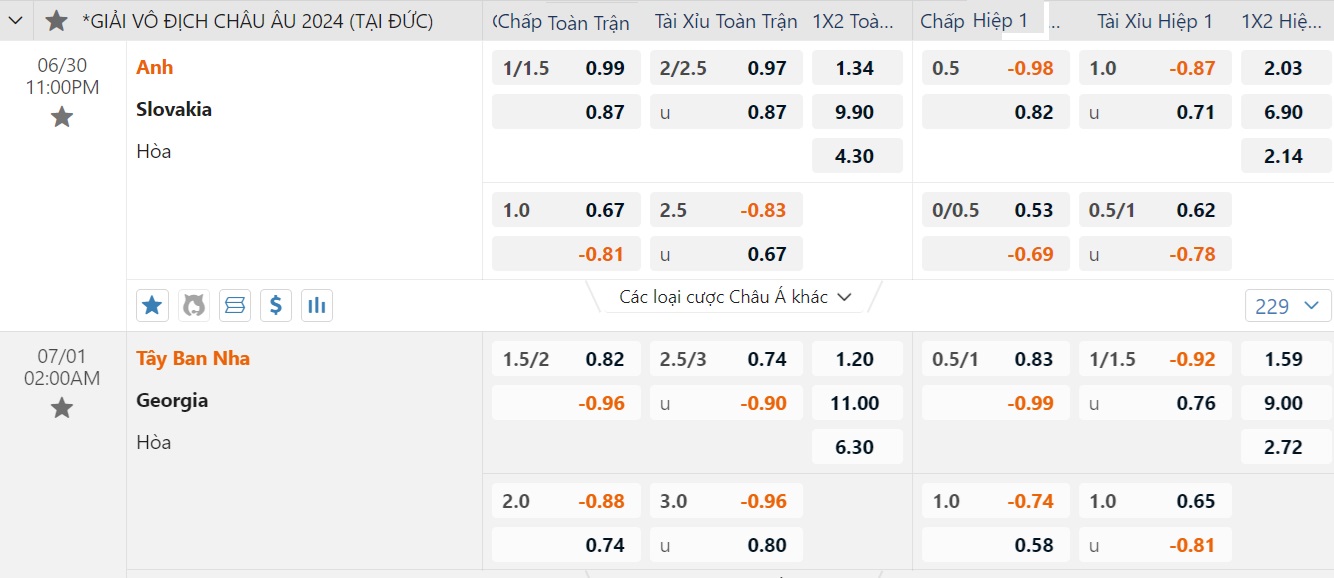The image size is (1334, 578).
Task: Click the blue star icon under Anh–Slovakia
Action: coord(152,306)
